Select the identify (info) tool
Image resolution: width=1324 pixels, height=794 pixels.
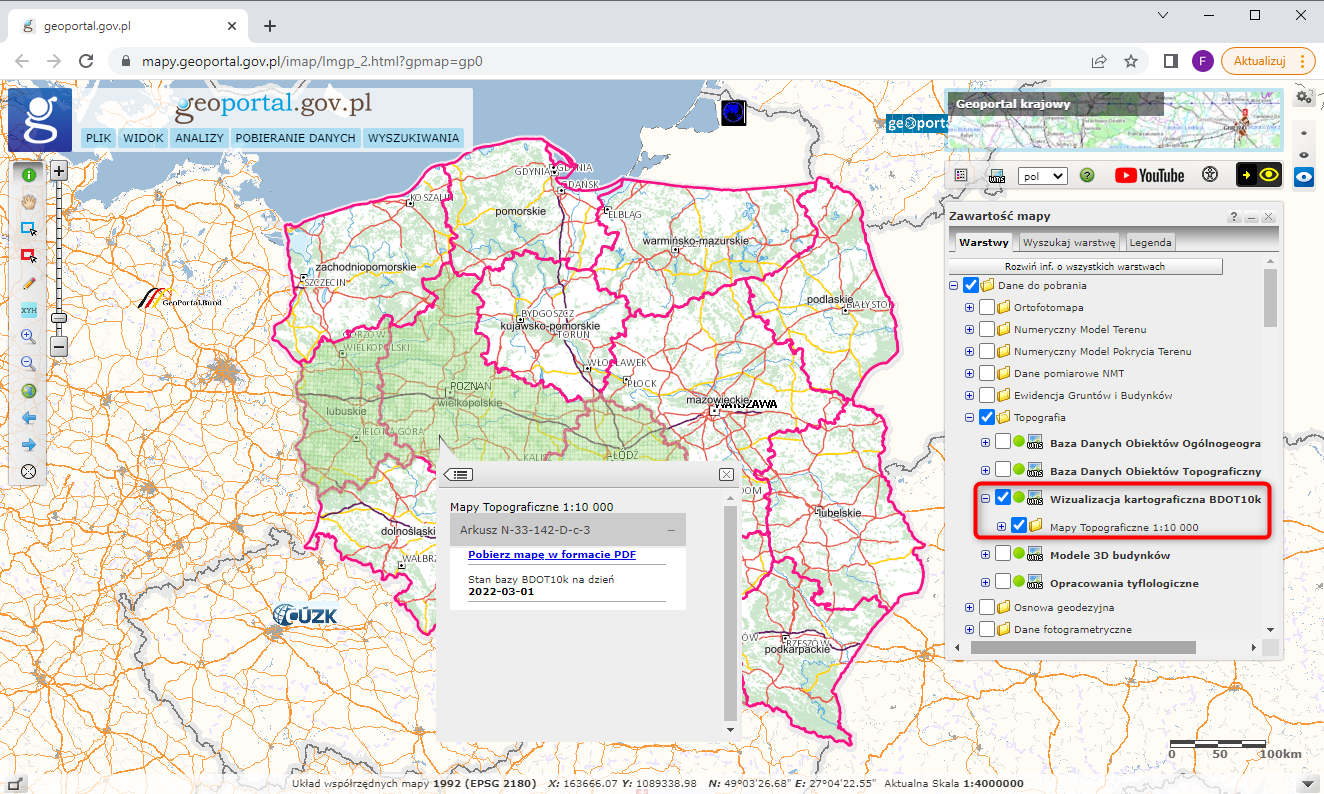click(28, 174)
